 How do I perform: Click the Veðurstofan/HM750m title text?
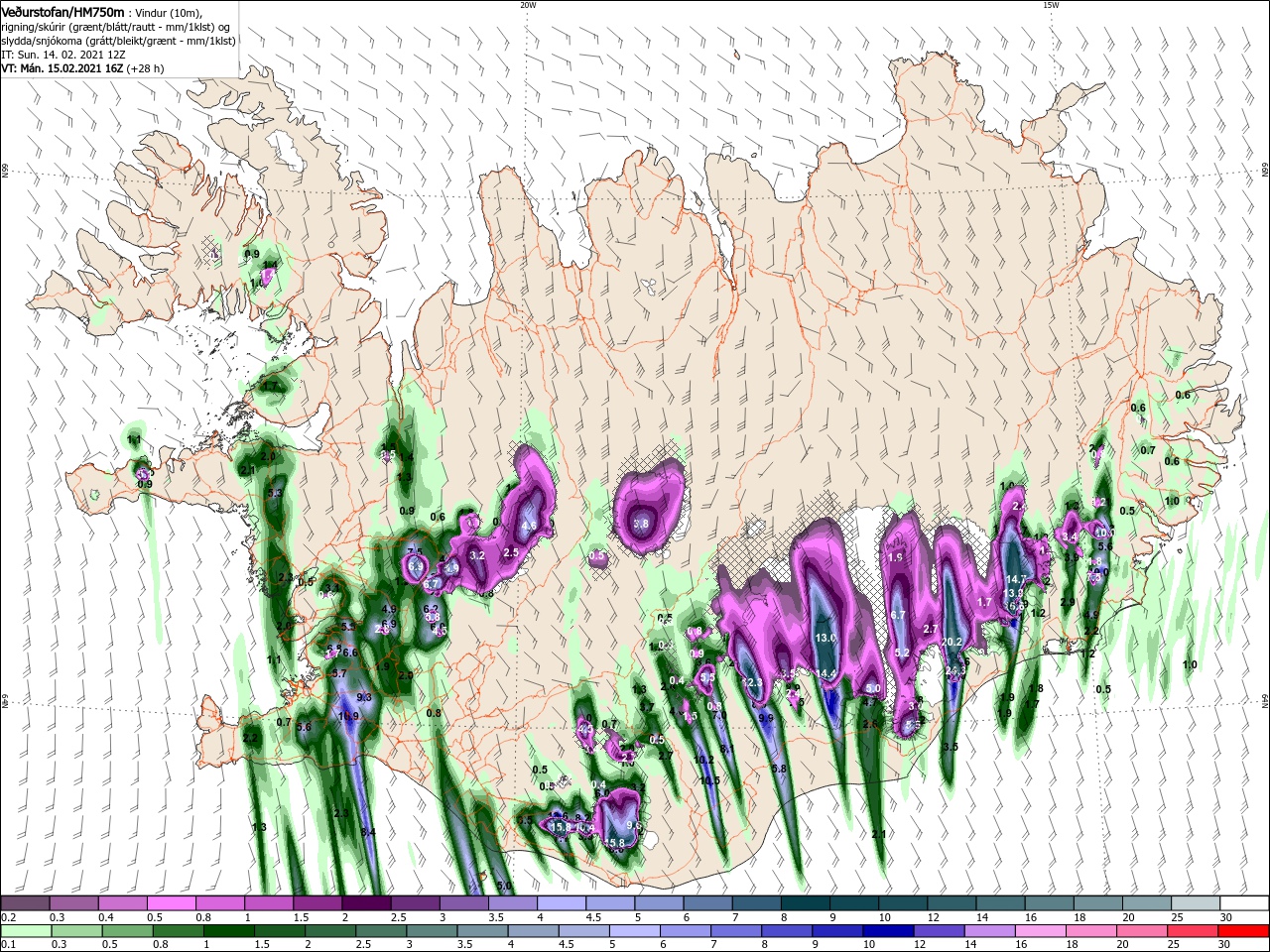pyautogui.click(x=63, y=11)
